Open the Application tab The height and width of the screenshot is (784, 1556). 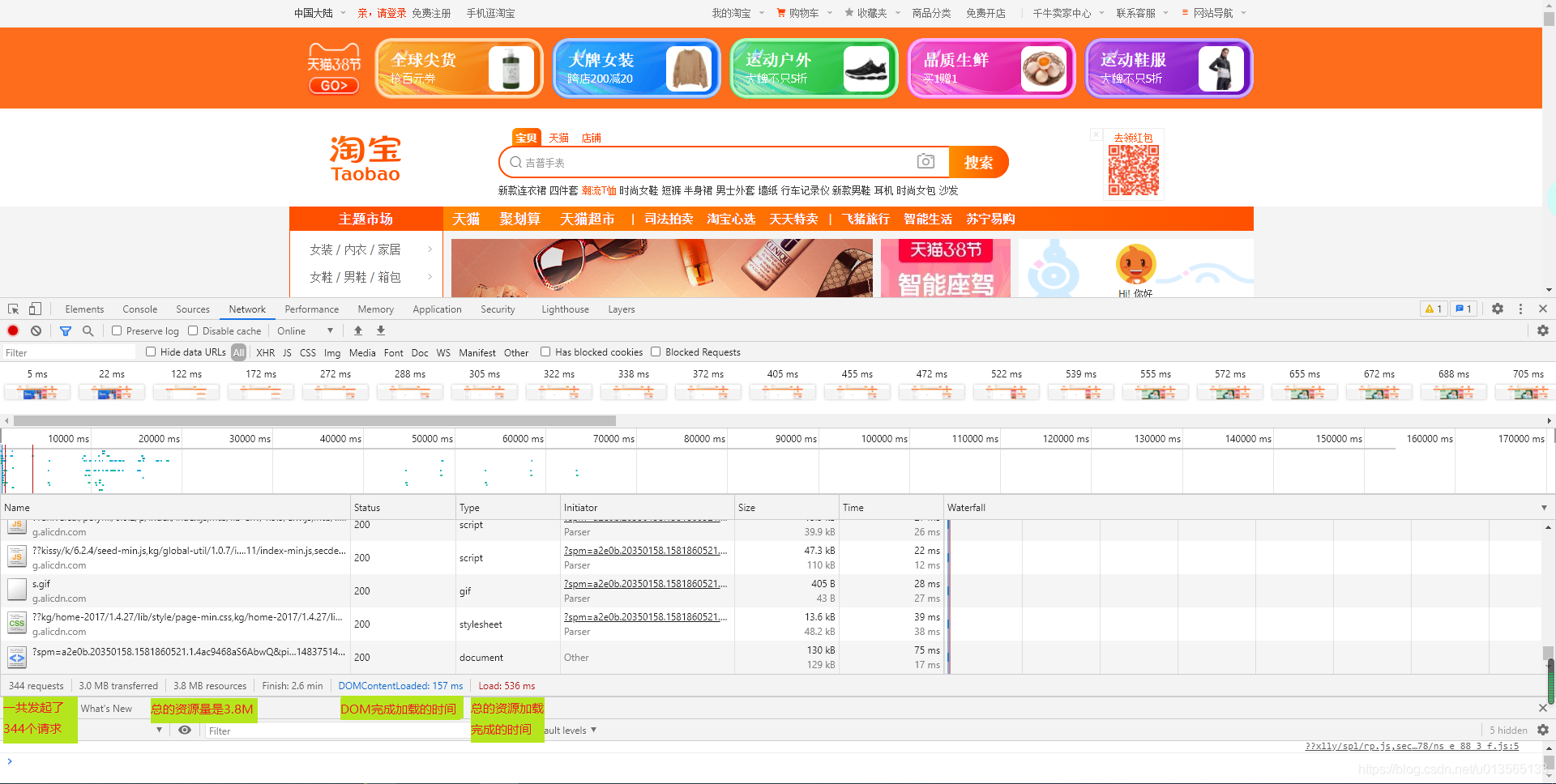click(437, 309)
